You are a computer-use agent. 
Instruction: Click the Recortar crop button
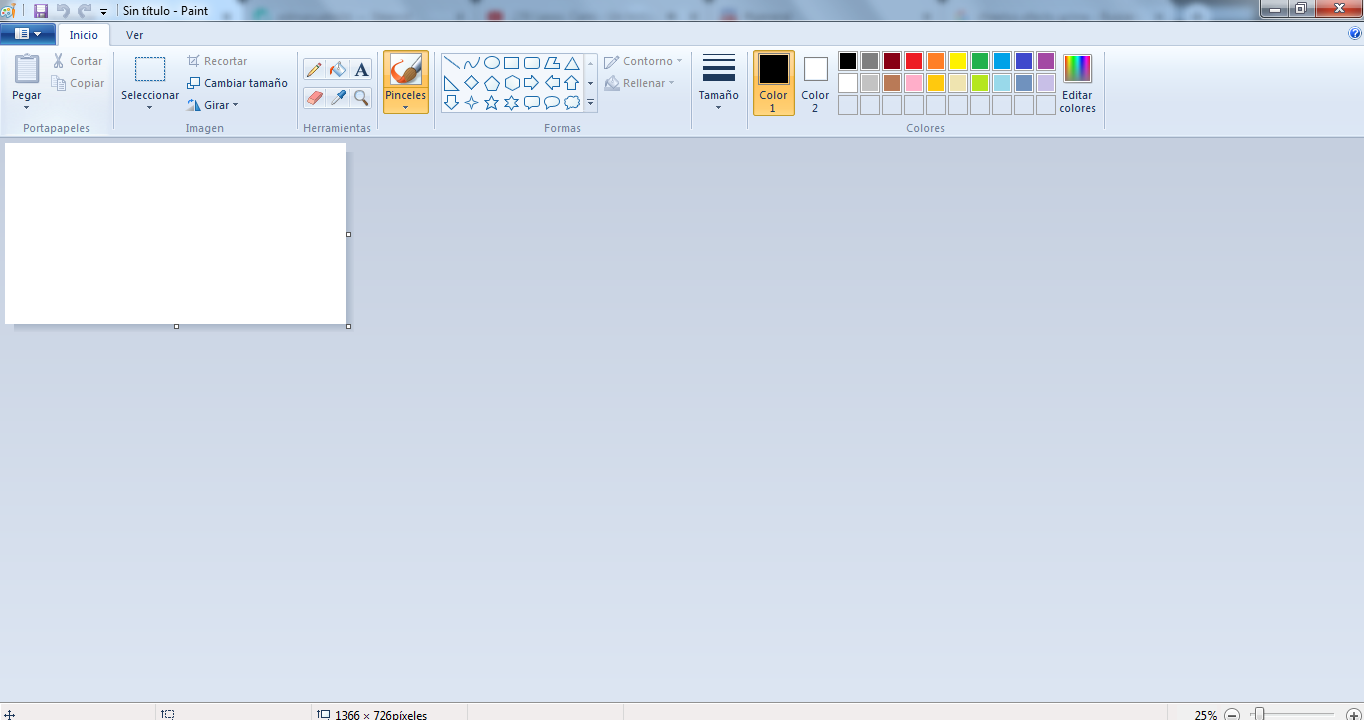217,61
